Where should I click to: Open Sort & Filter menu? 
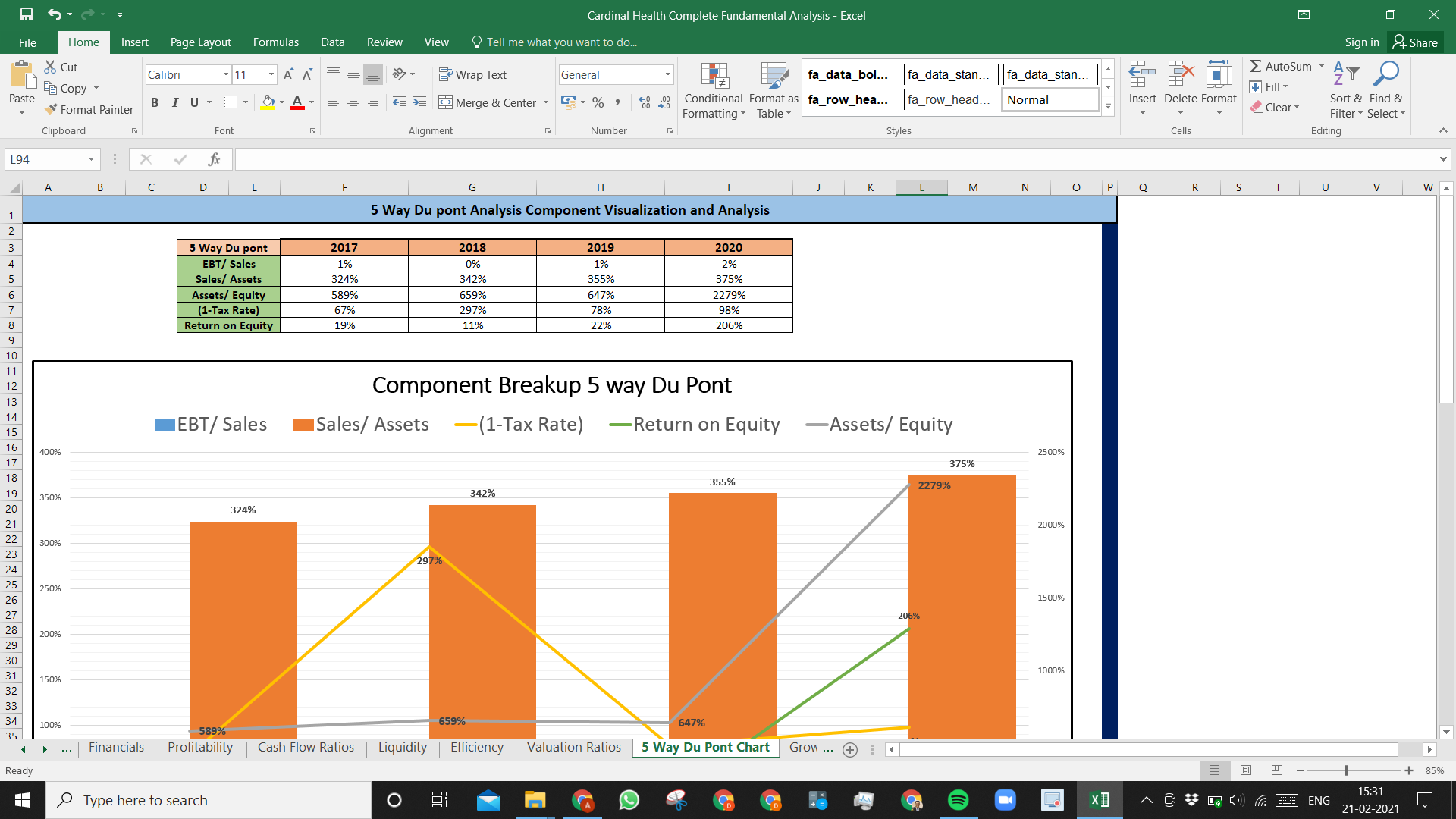point(1346,89)
